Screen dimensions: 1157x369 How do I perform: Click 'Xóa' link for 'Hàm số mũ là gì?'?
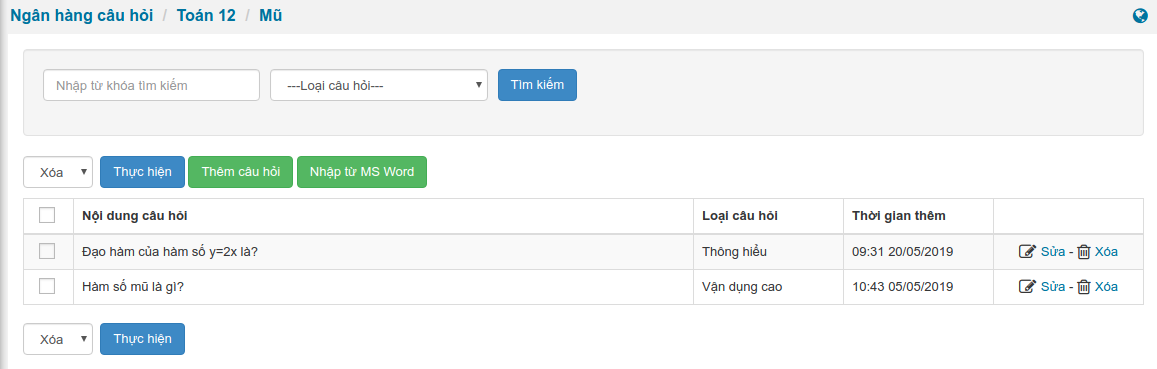click(1106, 286)
